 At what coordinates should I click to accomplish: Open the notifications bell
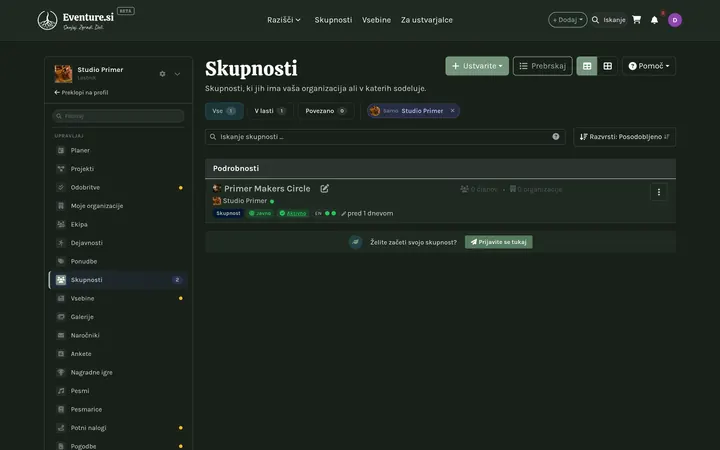pyautogui.click(x=654, y=20)
